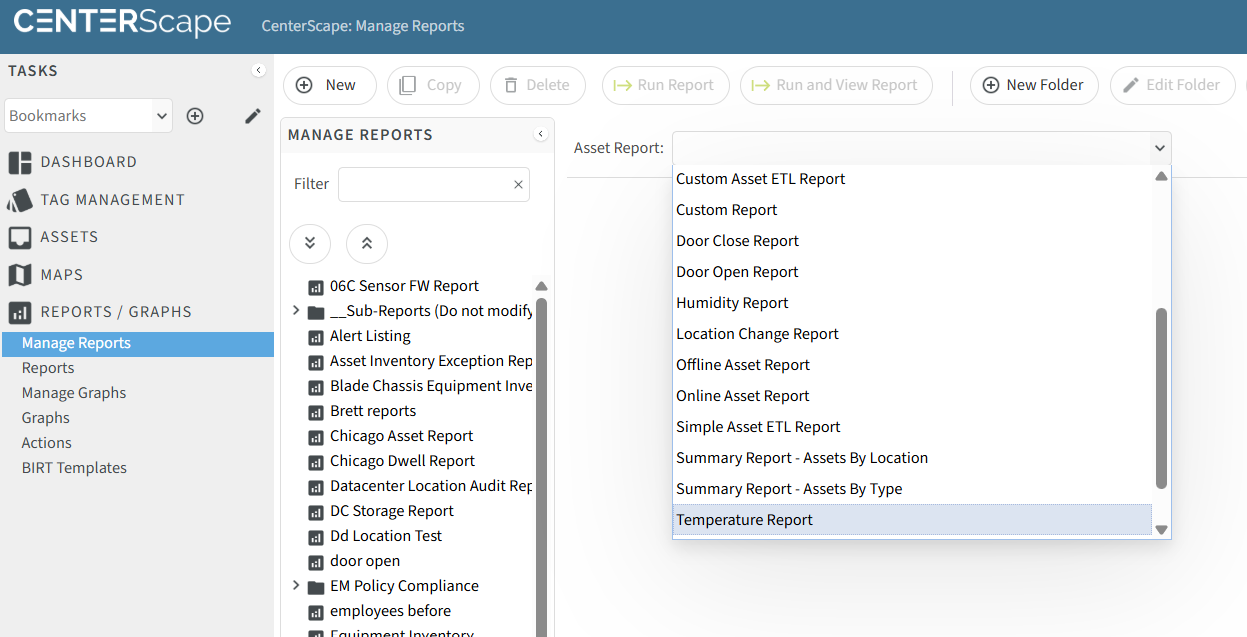Choose Door Open Report option

[x=912, y=272]
